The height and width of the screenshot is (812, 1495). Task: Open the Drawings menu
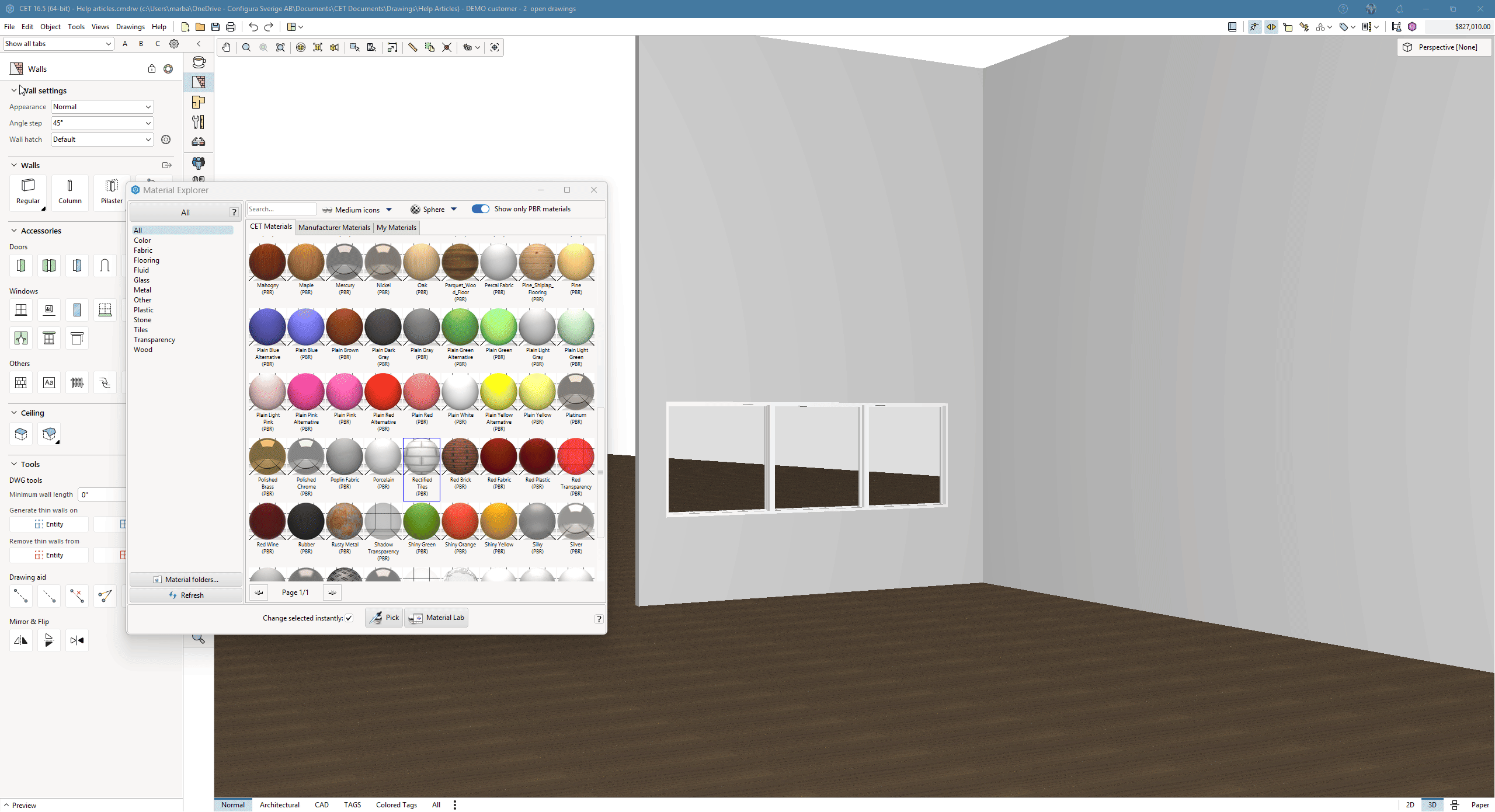[130, 27]
